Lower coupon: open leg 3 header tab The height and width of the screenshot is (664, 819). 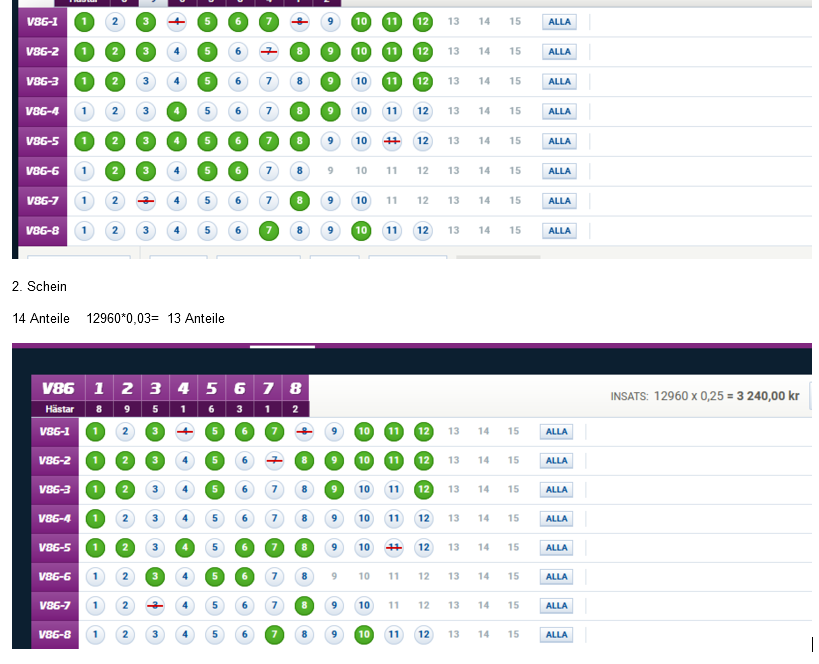point(155,388)
